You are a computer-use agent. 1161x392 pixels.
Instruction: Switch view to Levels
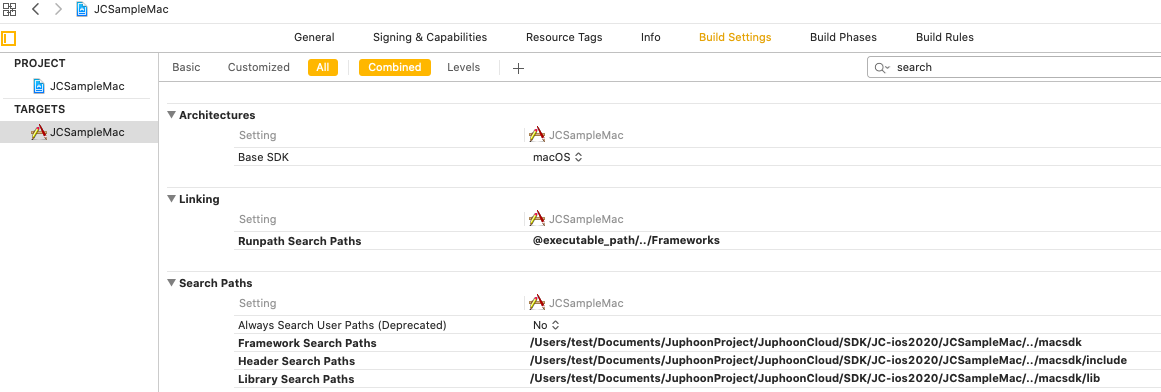[464, 67]
